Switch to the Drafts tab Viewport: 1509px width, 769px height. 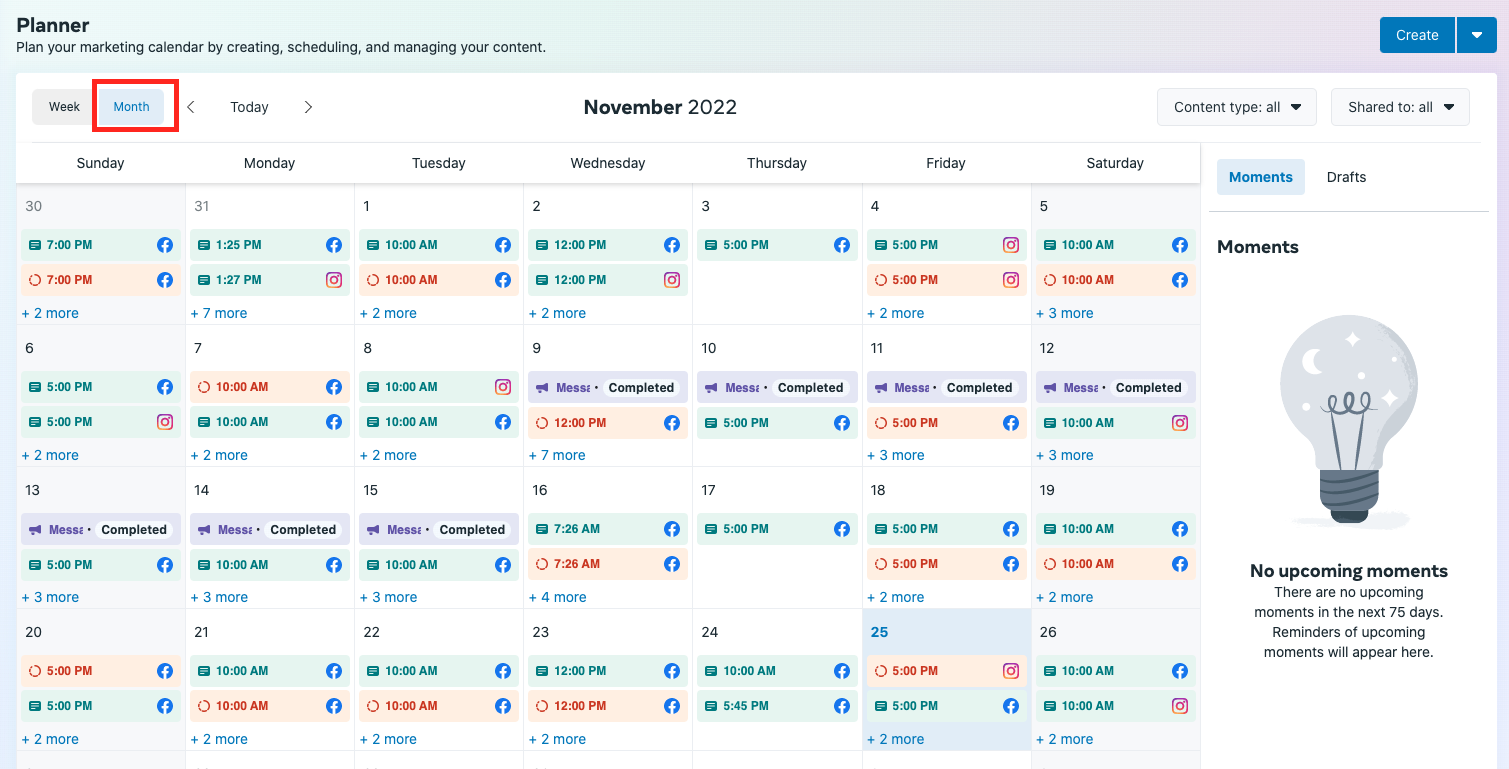tap(1346, 177)
